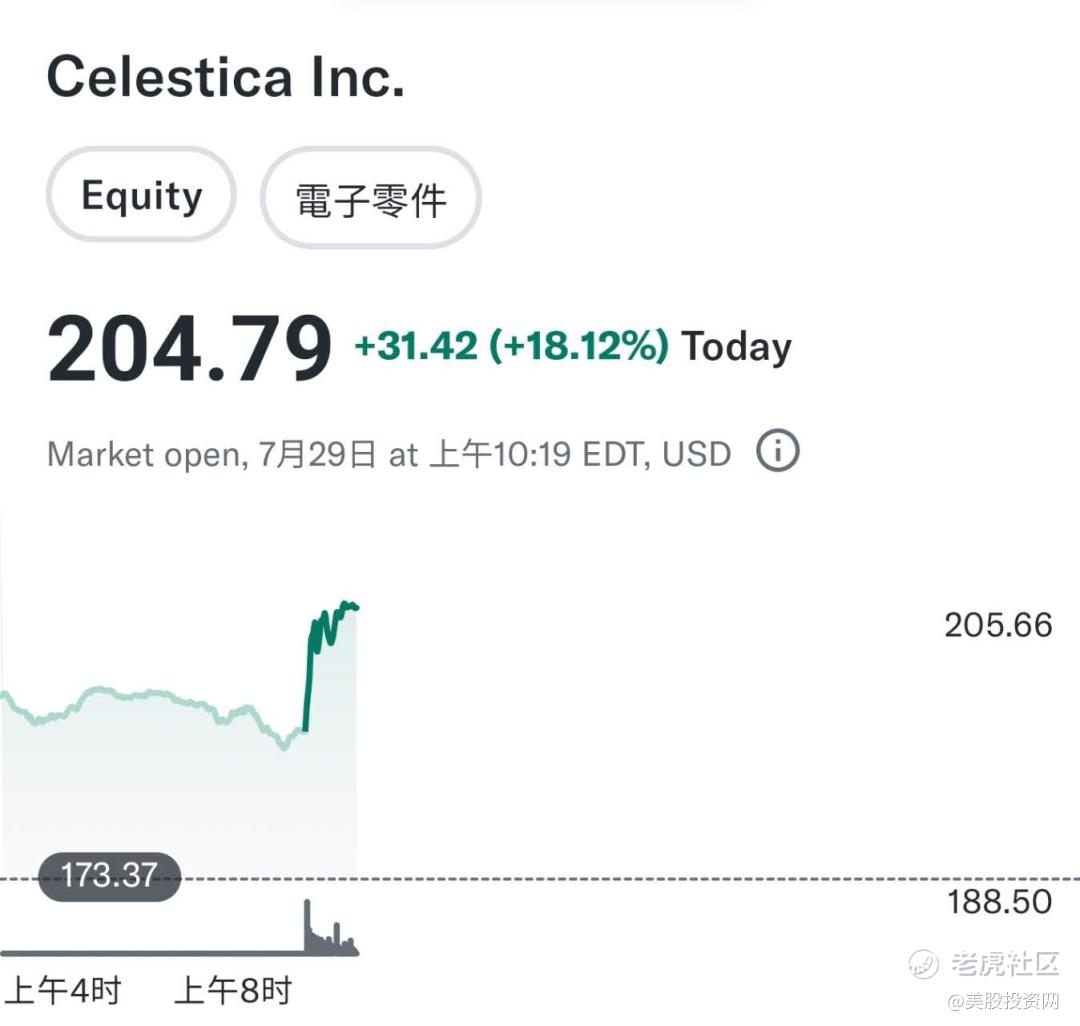The width and height of the screenshot is (1080, 1026).
Task: Select the 188.50 axis label
Action: [999, 902]
